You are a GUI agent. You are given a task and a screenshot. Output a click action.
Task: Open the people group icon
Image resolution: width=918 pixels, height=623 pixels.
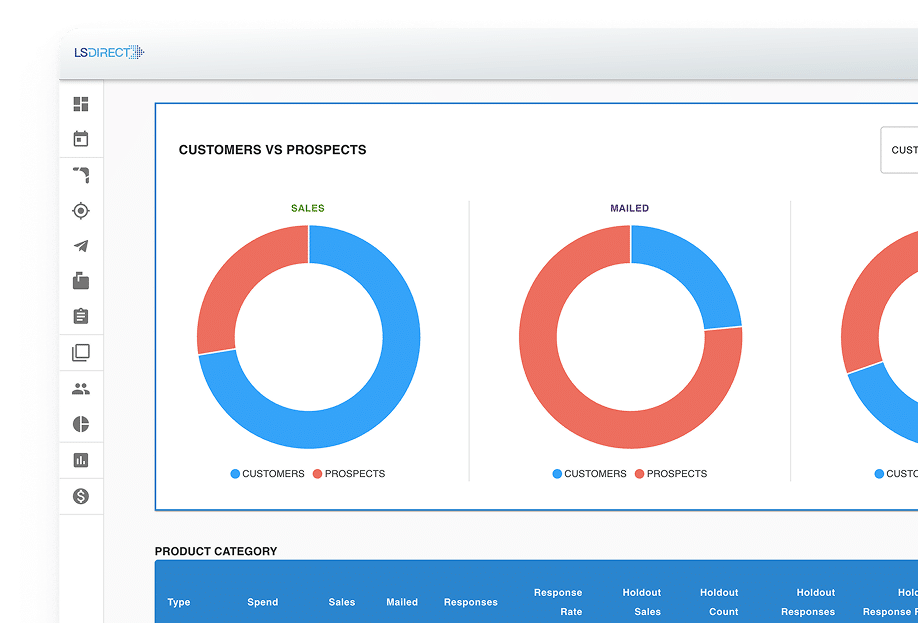(81, 389)
